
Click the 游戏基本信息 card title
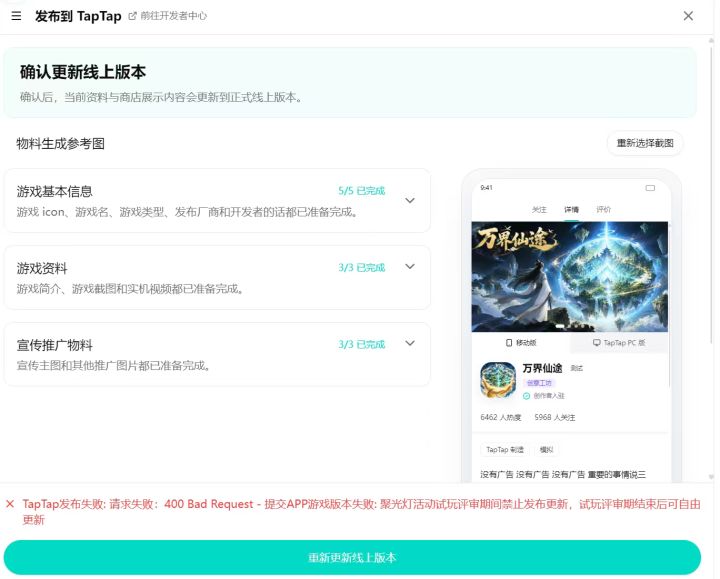(x=55, y=191)
